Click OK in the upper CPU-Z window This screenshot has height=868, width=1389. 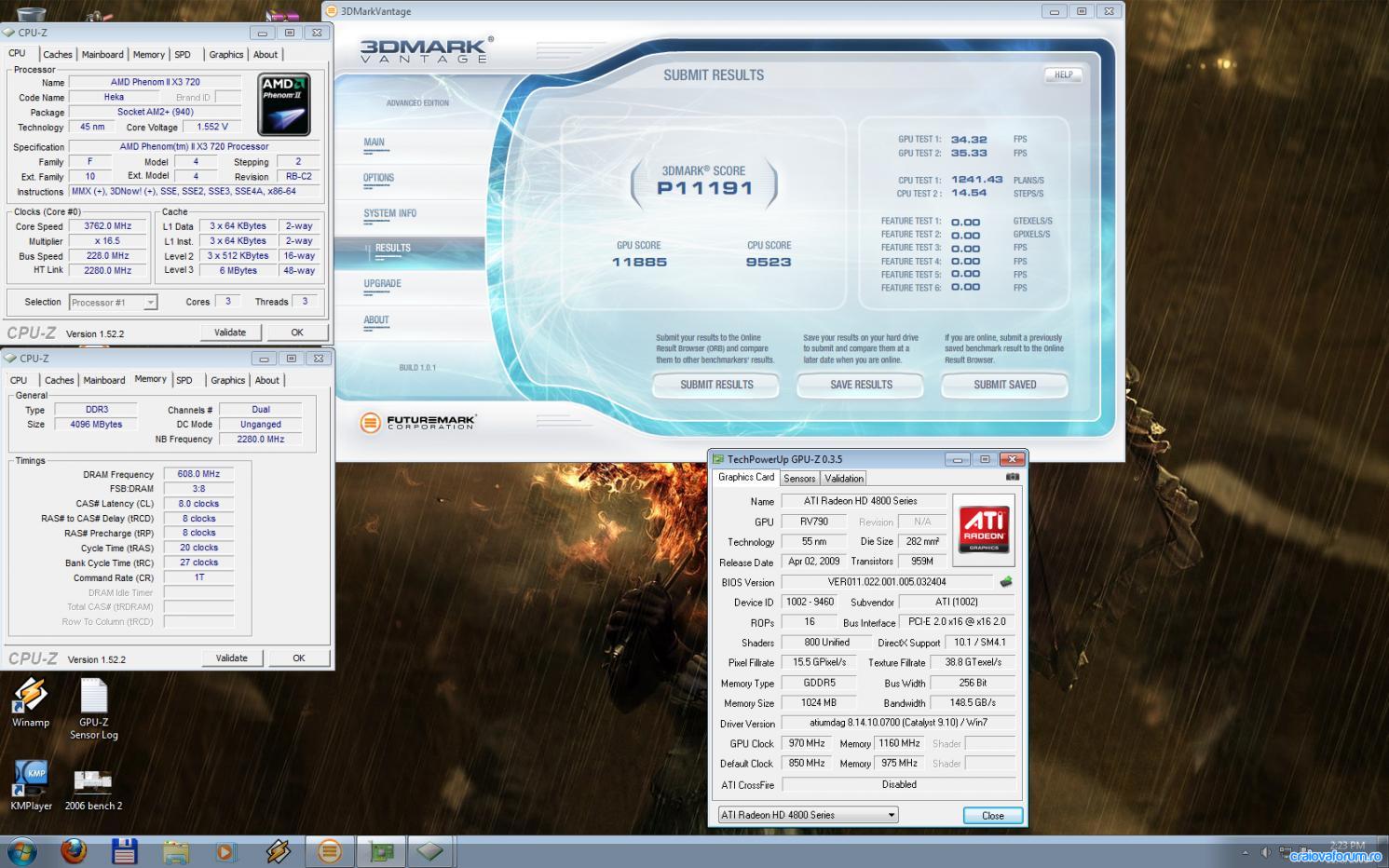(x=297, y=332)
